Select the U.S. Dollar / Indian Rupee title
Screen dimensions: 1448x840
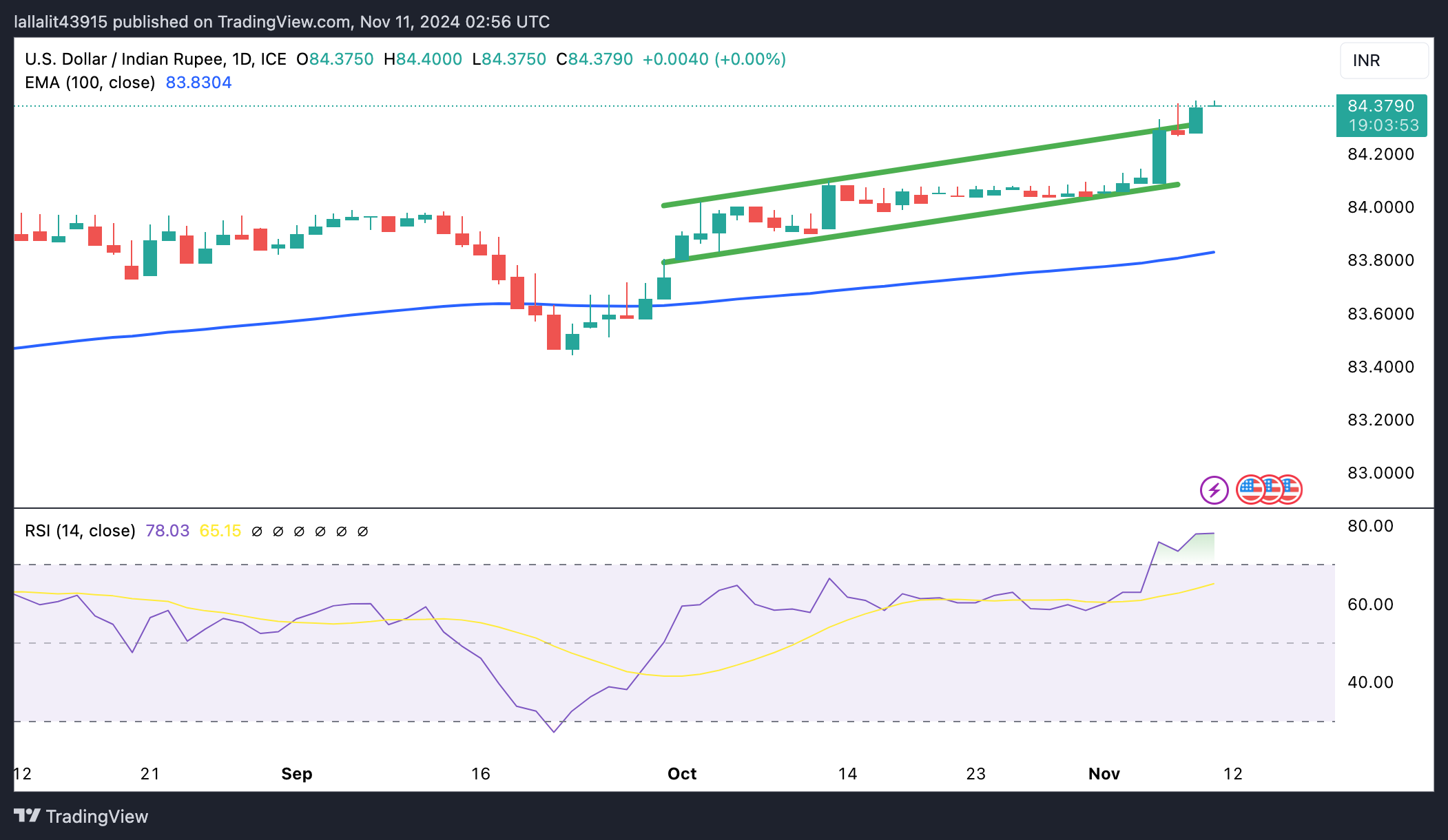(124, 59)
